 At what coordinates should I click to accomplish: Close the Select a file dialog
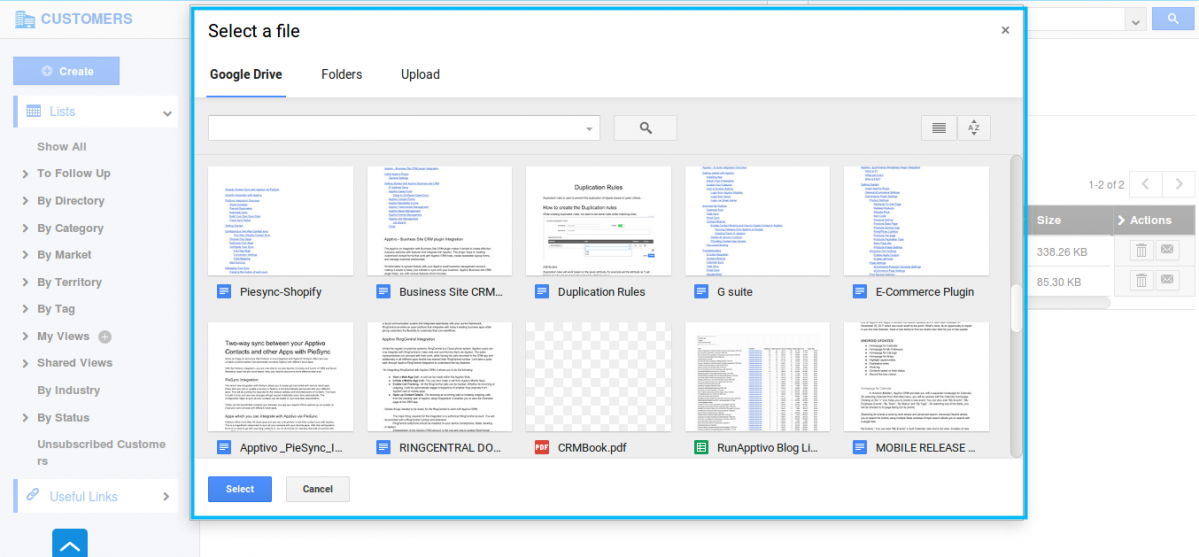[1005, 31]
